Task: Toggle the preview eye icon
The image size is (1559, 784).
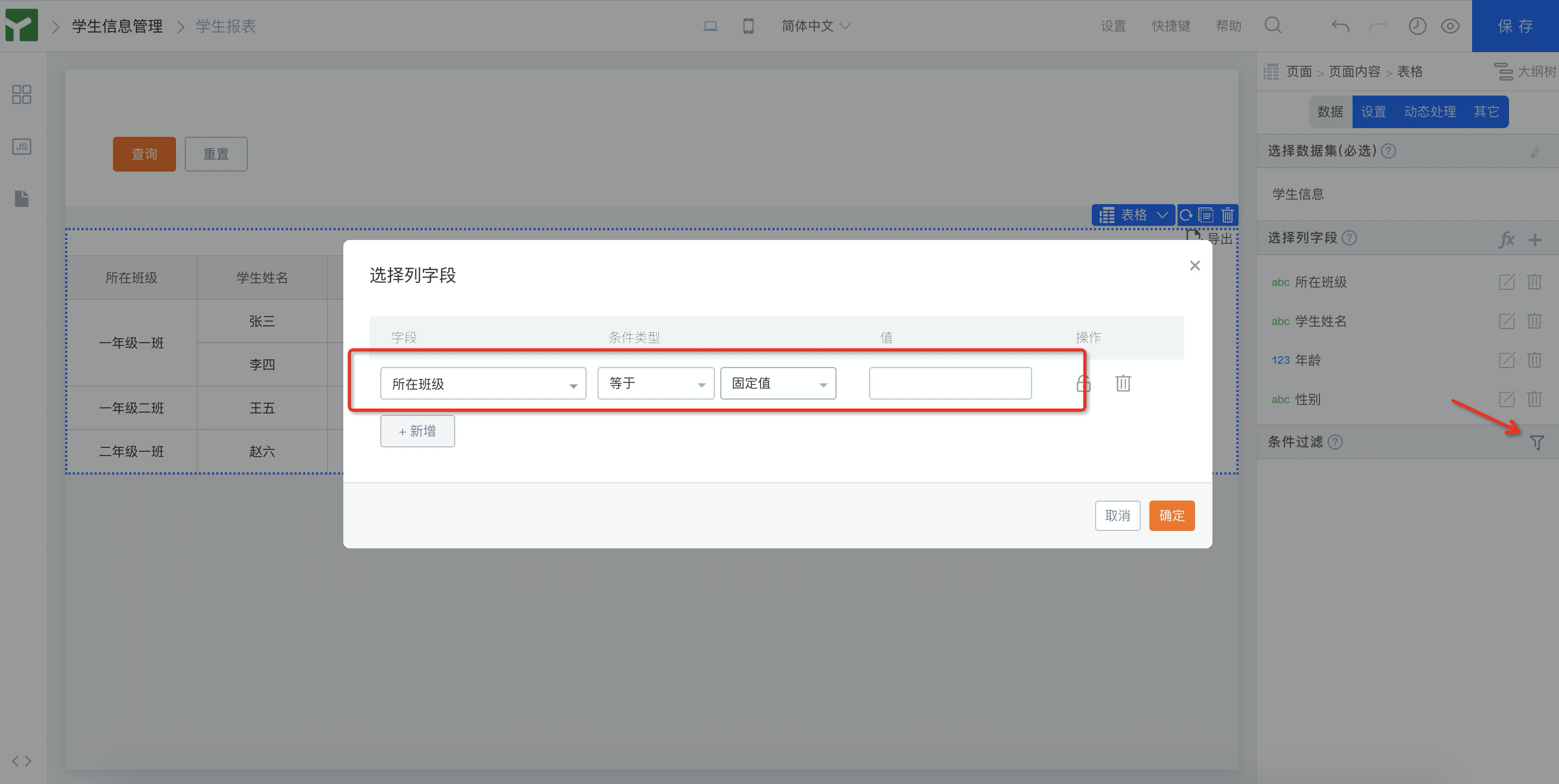Action: point(1450,26)
